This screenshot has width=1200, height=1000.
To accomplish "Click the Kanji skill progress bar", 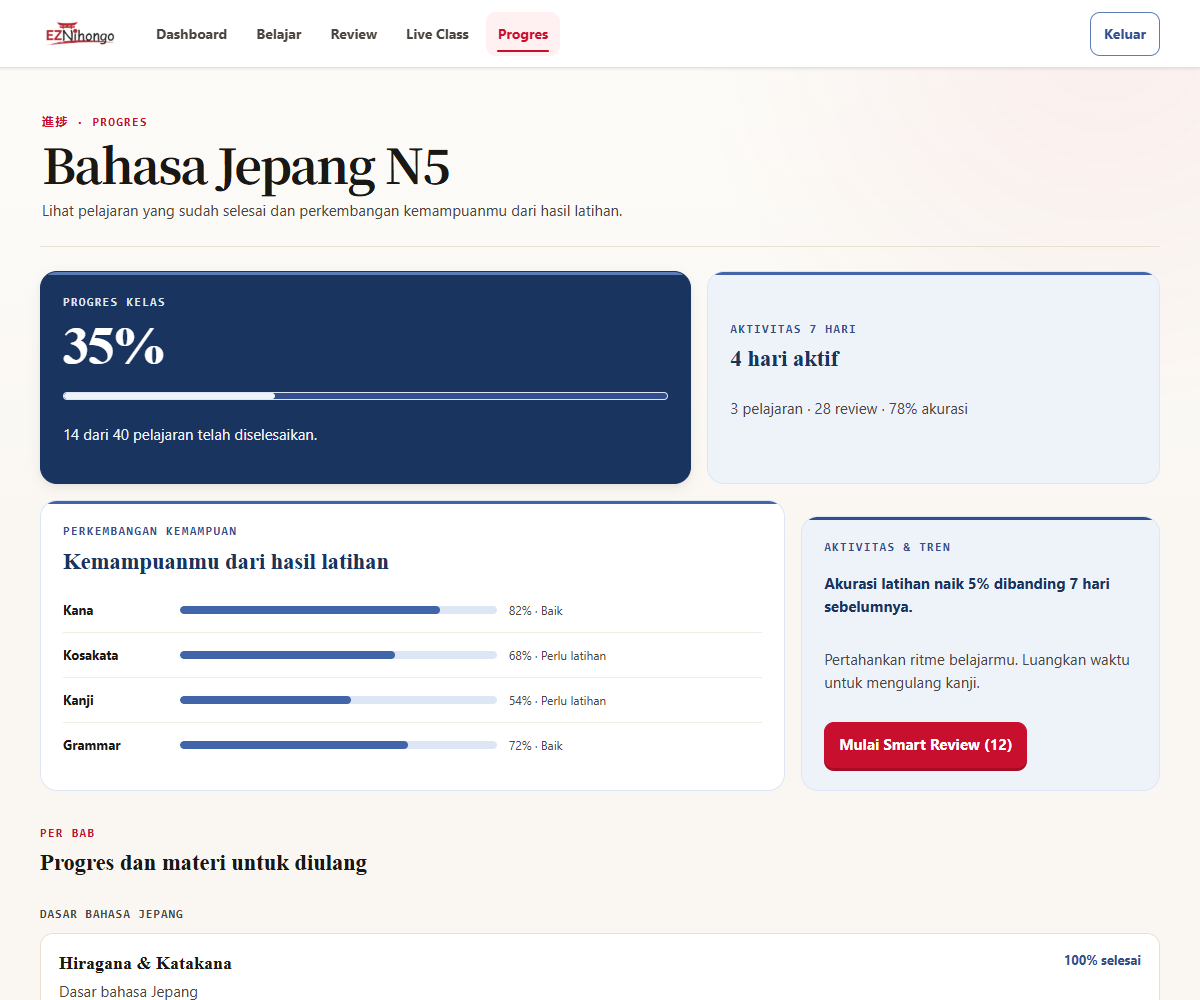I will click(x=338, y=700).
